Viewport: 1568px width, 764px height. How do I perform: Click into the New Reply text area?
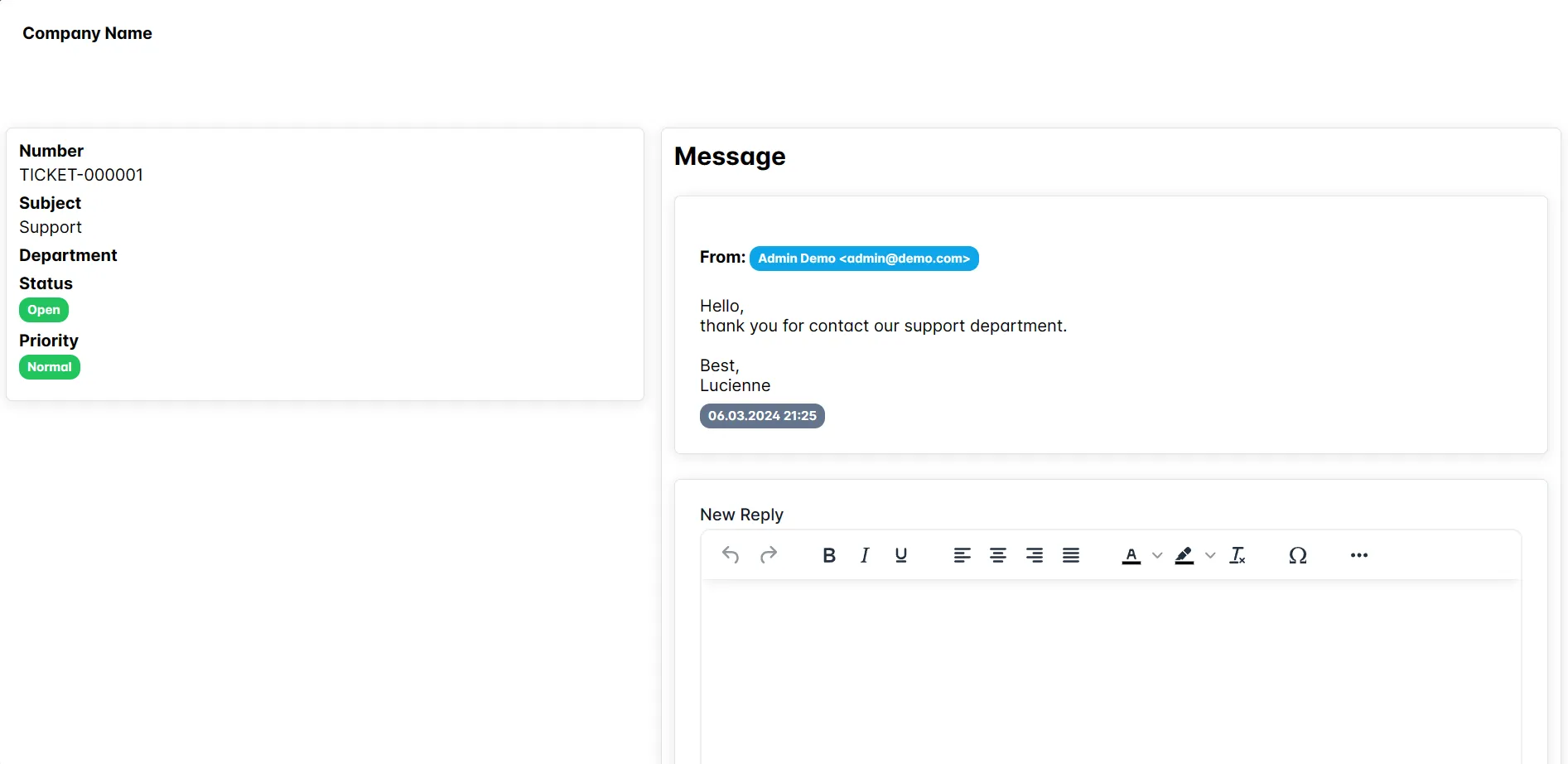1110,671
